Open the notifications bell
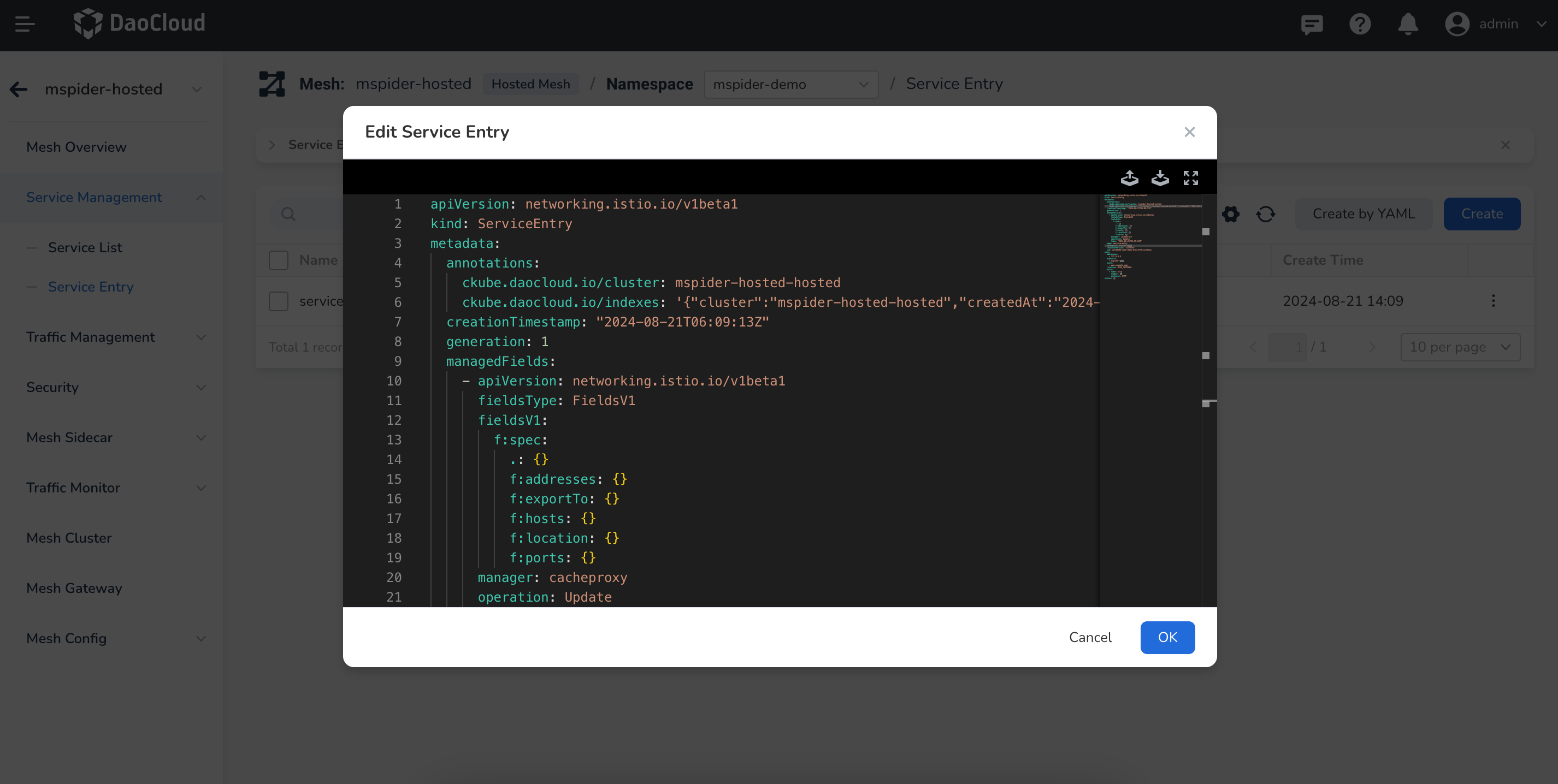The image size is (1558, 784). tap(1407, 24)
